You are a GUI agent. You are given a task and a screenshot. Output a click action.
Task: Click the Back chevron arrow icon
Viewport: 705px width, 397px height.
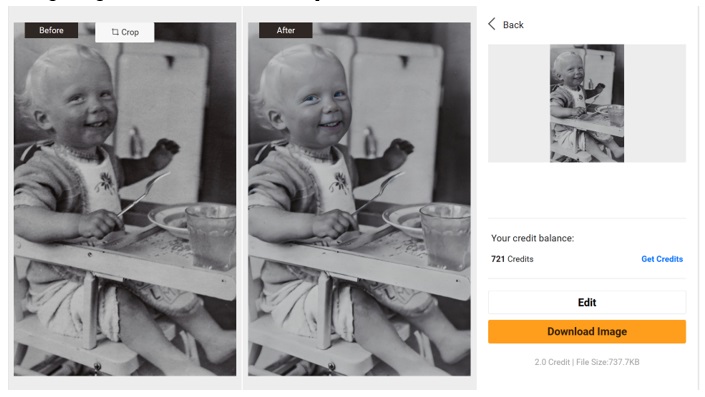pos(492,24)
